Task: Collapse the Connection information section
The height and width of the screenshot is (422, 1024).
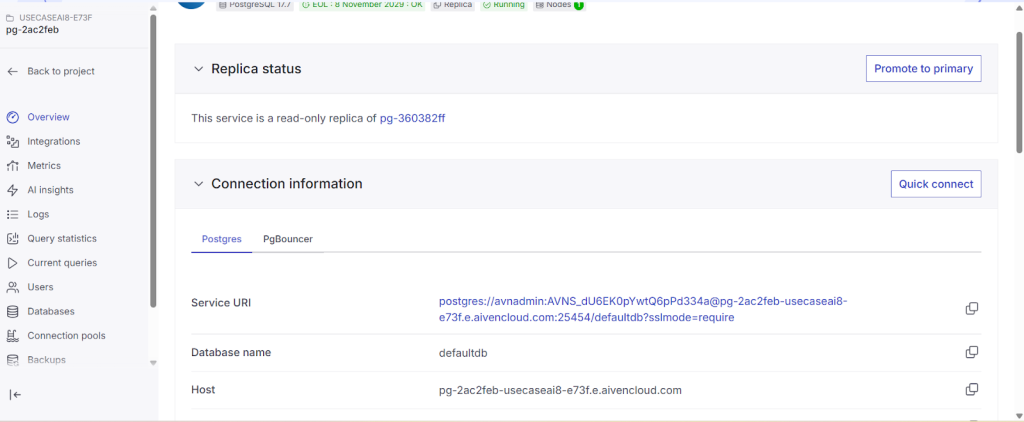Action: coord(197,184)
